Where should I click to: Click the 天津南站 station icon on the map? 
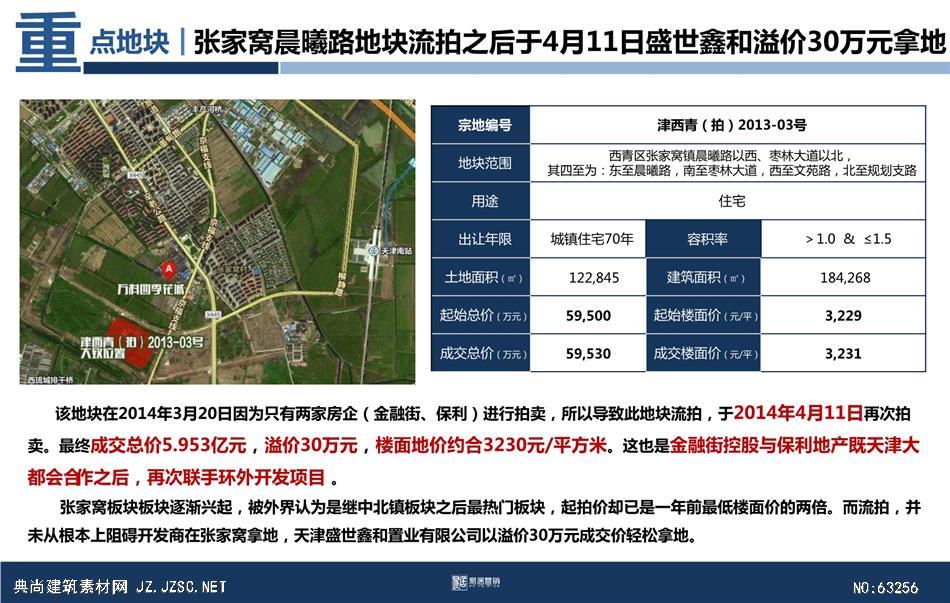click(x=374, y=250)
